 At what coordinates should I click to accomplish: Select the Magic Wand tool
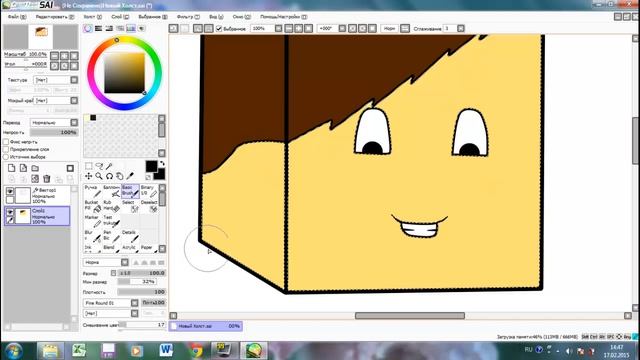[109, 166]
